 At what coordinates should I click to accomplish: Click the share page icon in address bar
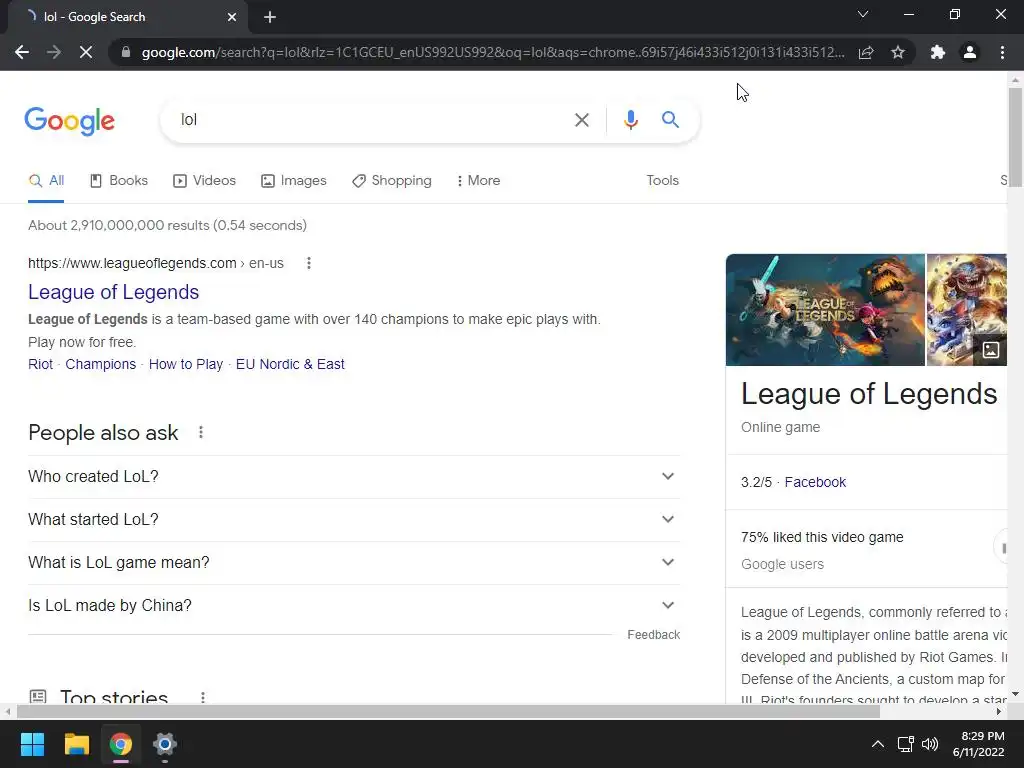click(x=866, y=52)
